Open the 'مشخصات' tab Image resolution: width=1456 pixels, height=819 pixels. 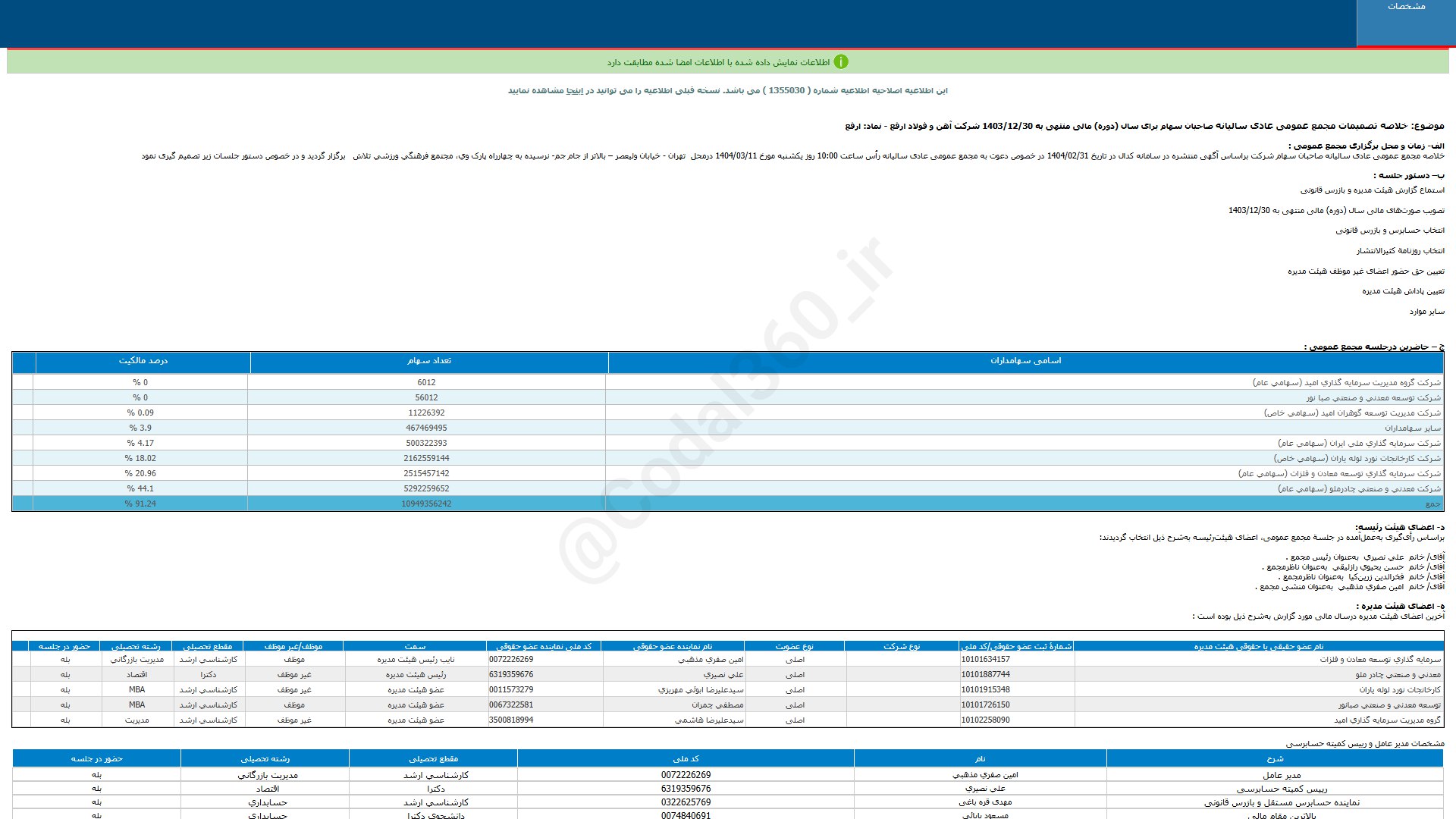(x=1406, y=23)
